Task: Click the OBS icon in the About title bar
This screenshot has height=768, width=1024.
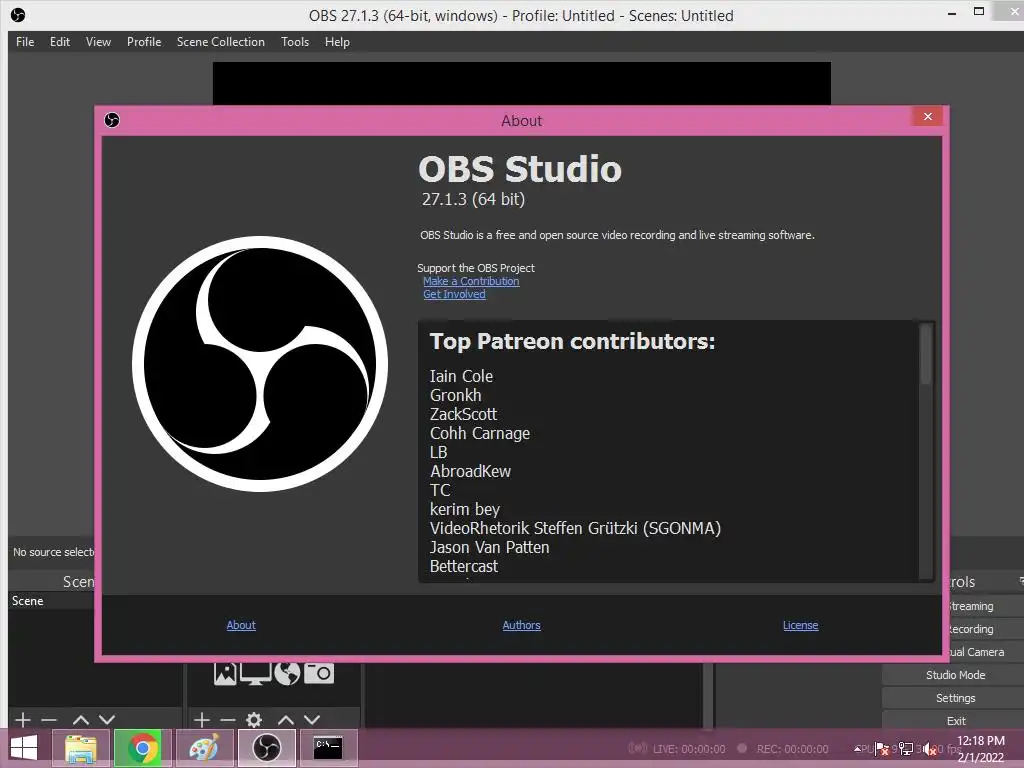Action: click(112, 120)
